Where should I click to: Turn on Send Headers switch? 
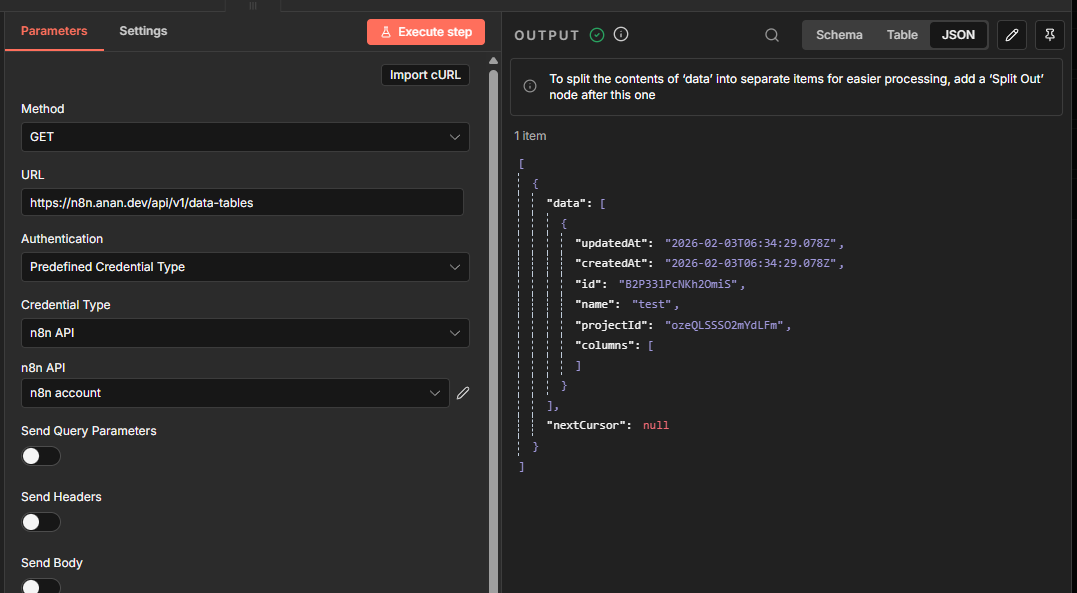coord(41,522)
